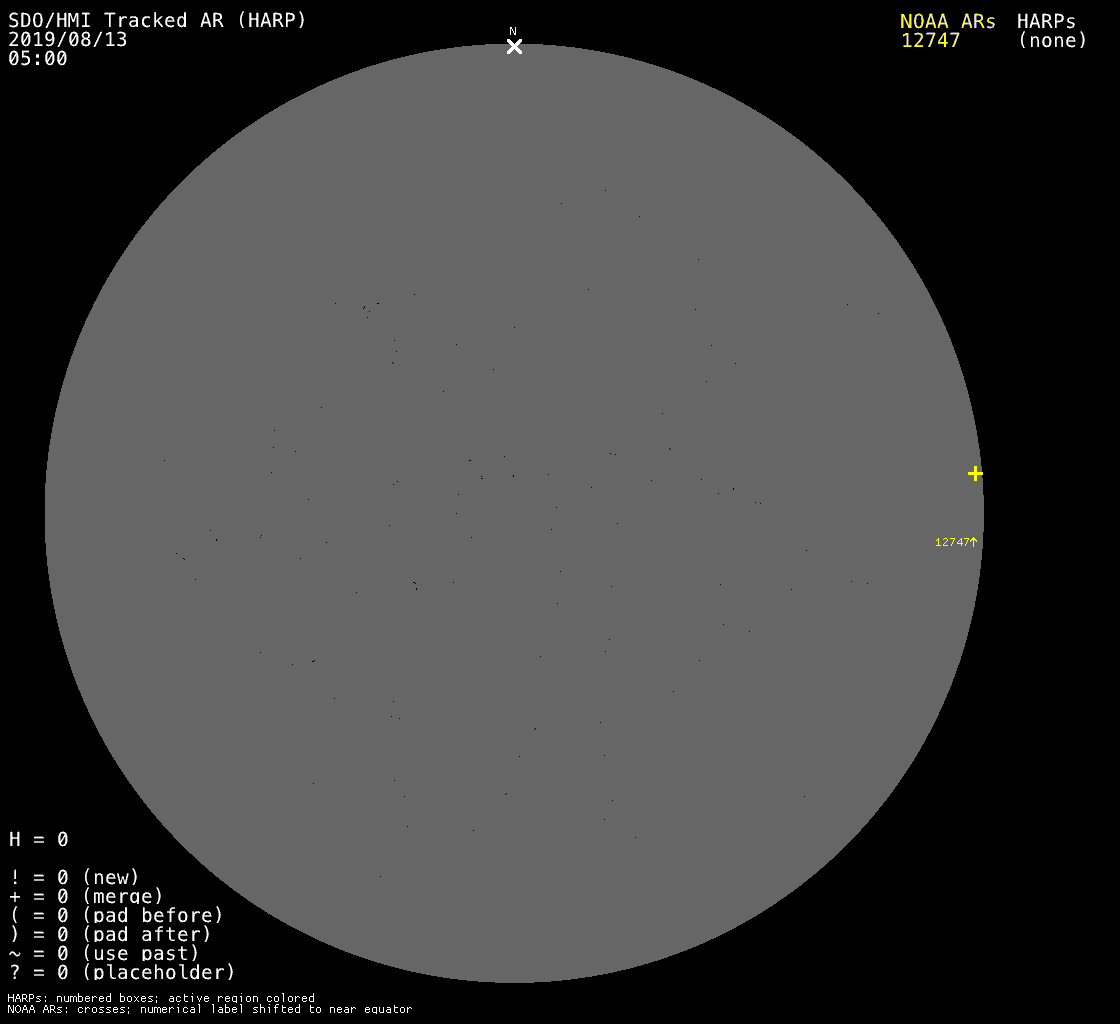Select the ? = 0 (placeholder) legend line

pyautogui.click(x=122, y=972)
